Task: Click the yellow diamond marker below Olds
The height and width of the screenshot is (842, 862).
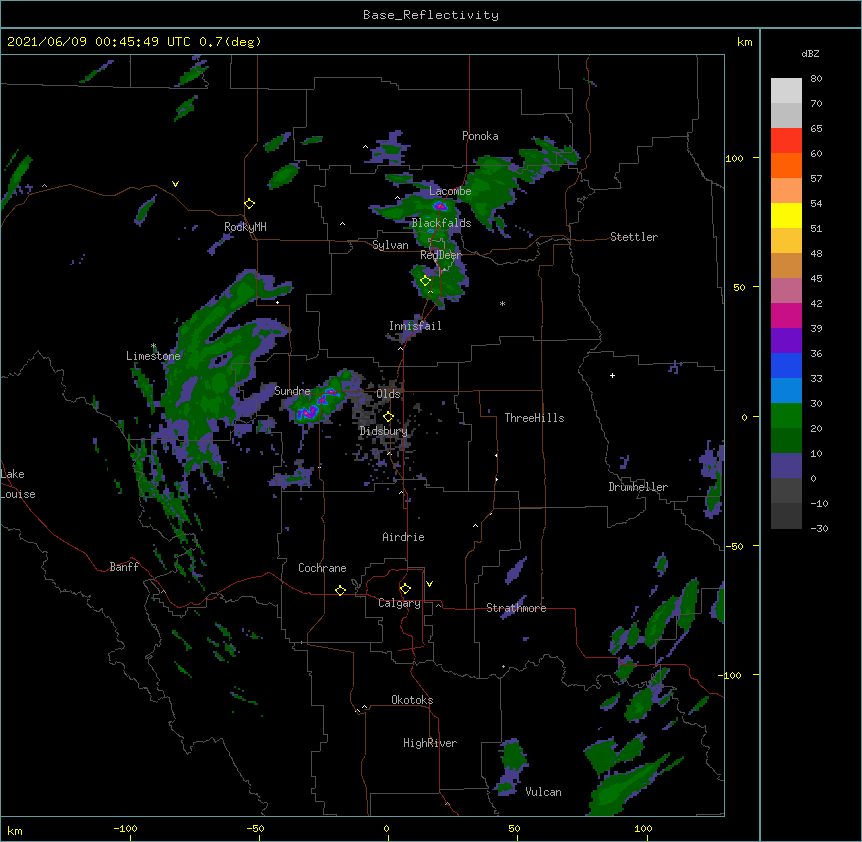Action: 388,417
